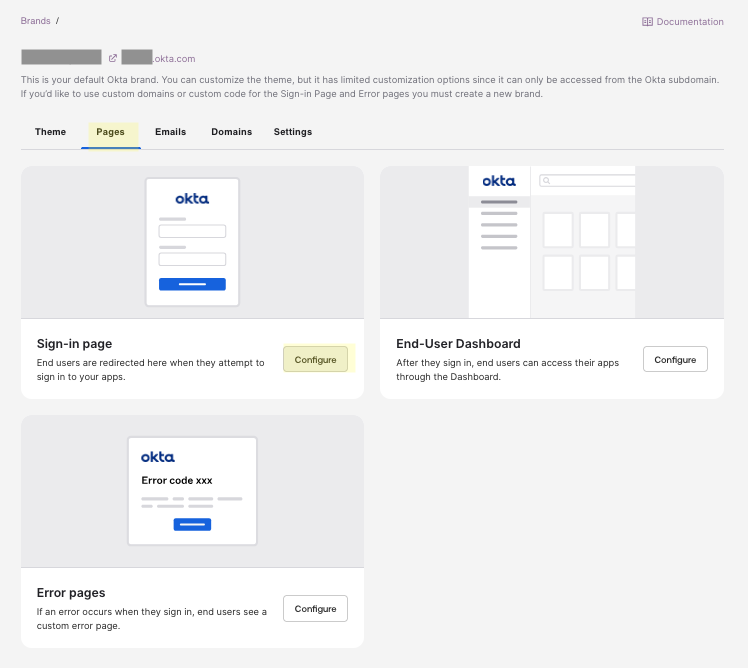Click the 'After they sign in' description
This screenshot has height=668, width=748.
508,369
